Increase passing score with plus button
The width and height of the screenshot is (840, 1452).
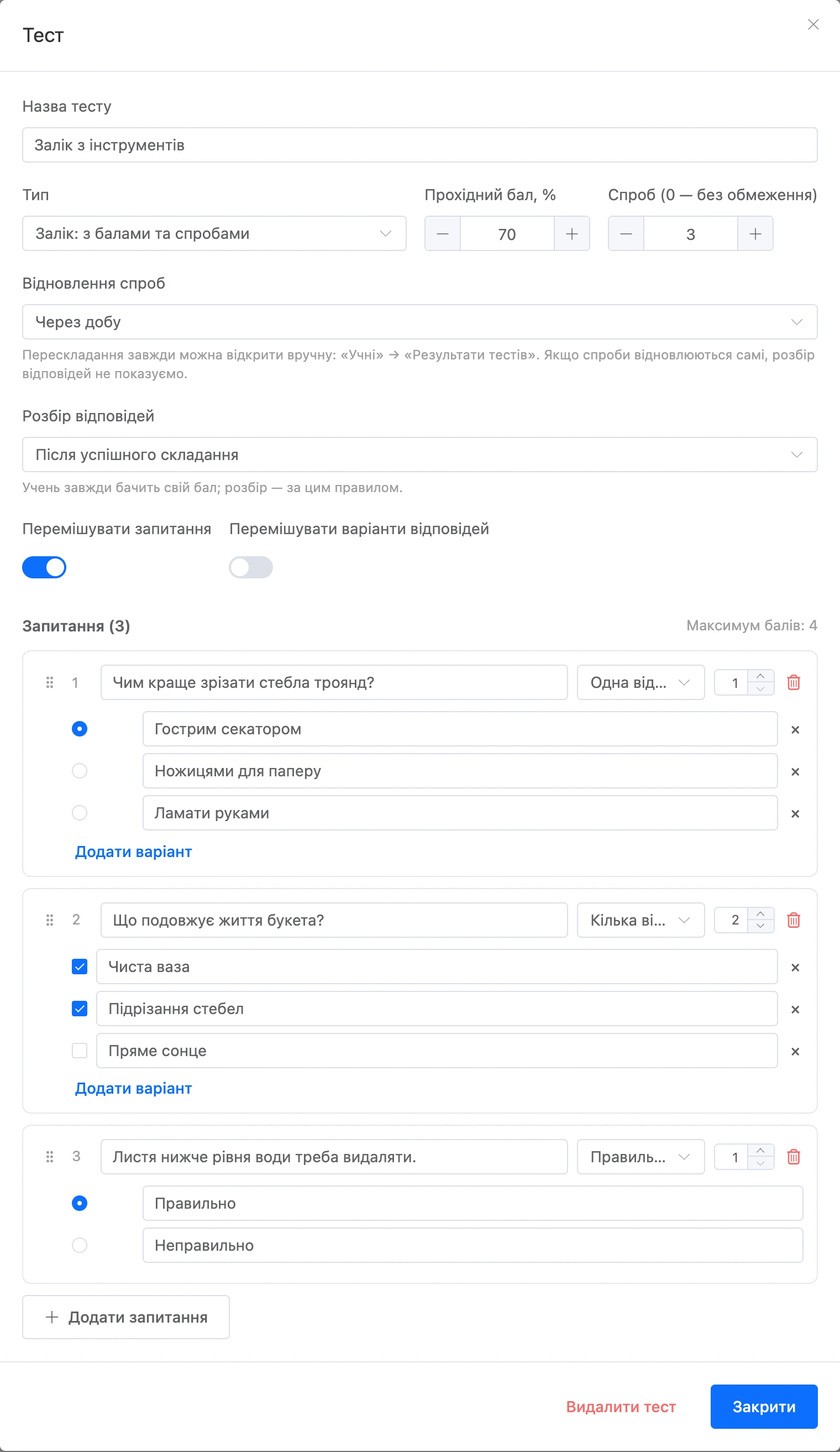click(x=572, y=233)
